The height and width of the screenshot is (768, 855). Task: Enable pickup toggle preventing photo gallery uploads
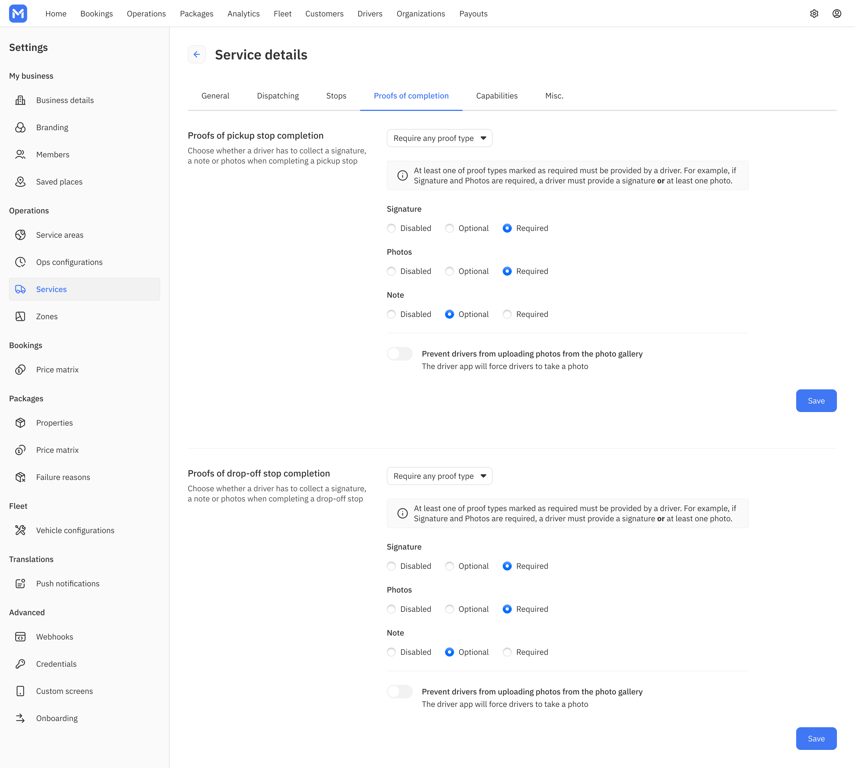click(x=400, y=354)
